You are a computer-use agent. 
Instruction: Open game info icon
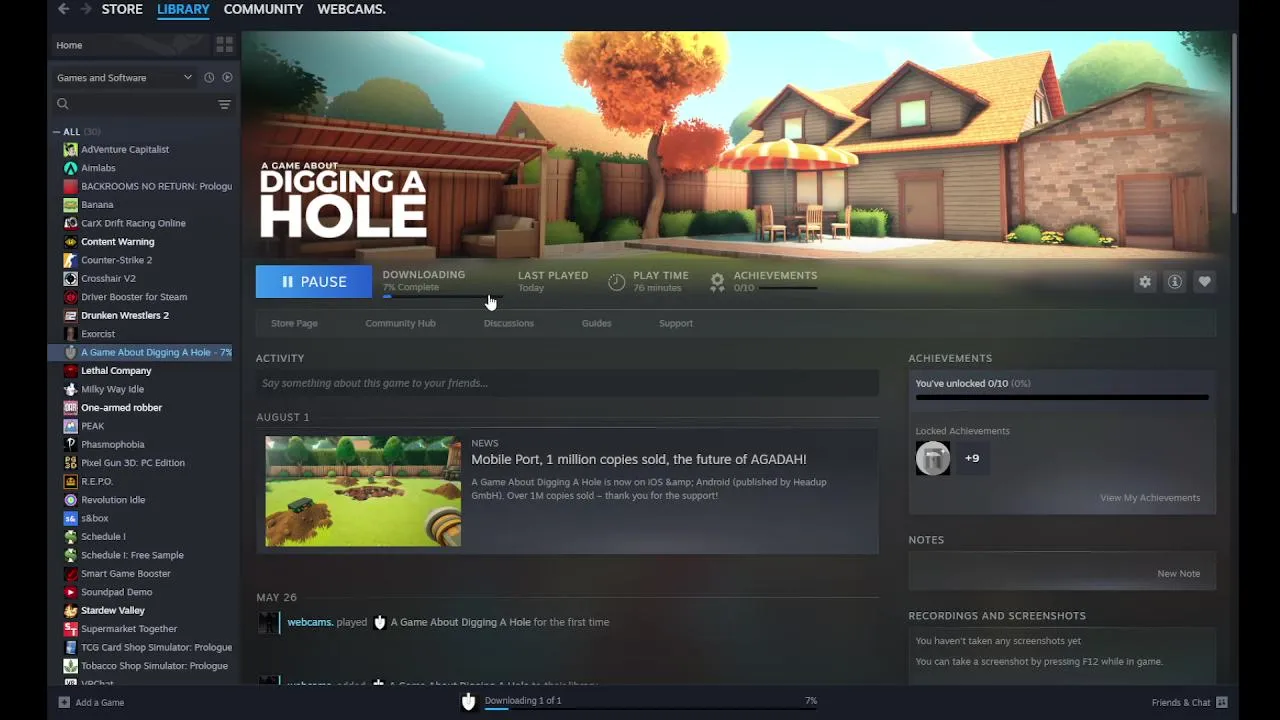pos(1175,282)
